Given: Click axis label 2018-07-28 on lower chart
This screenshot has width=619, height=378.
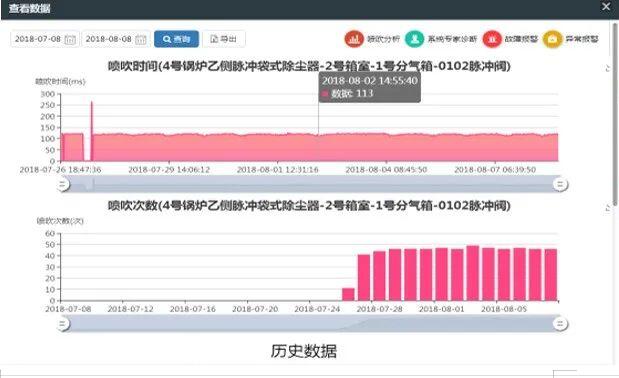Looking at the screenshot, I should point(379,309).
